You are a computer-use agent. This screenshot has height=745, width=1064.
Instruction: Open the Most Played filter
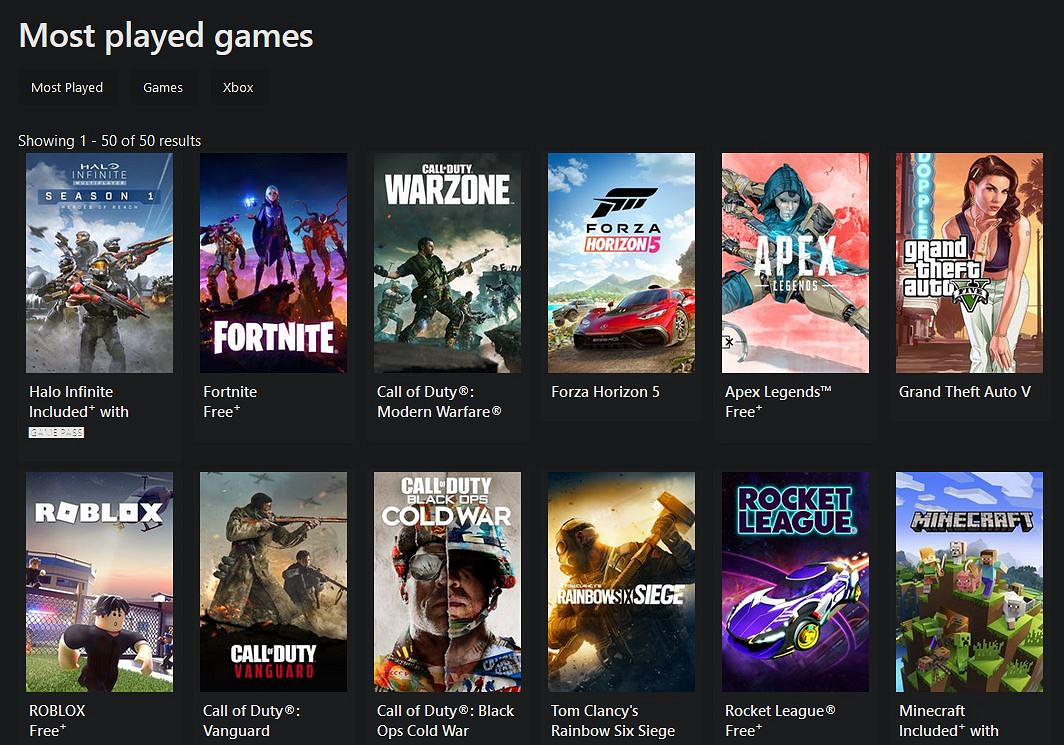click(x=68, y=87)
